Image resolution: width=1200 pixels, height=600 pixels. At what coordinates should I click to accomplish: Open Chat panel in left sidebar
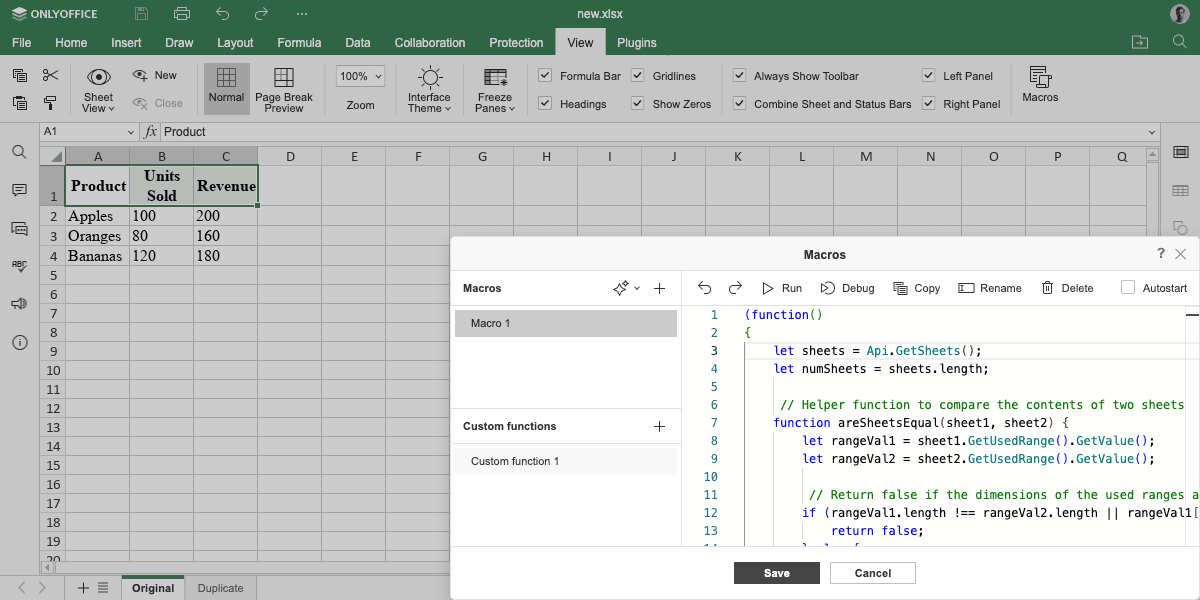tap(19, 228)
